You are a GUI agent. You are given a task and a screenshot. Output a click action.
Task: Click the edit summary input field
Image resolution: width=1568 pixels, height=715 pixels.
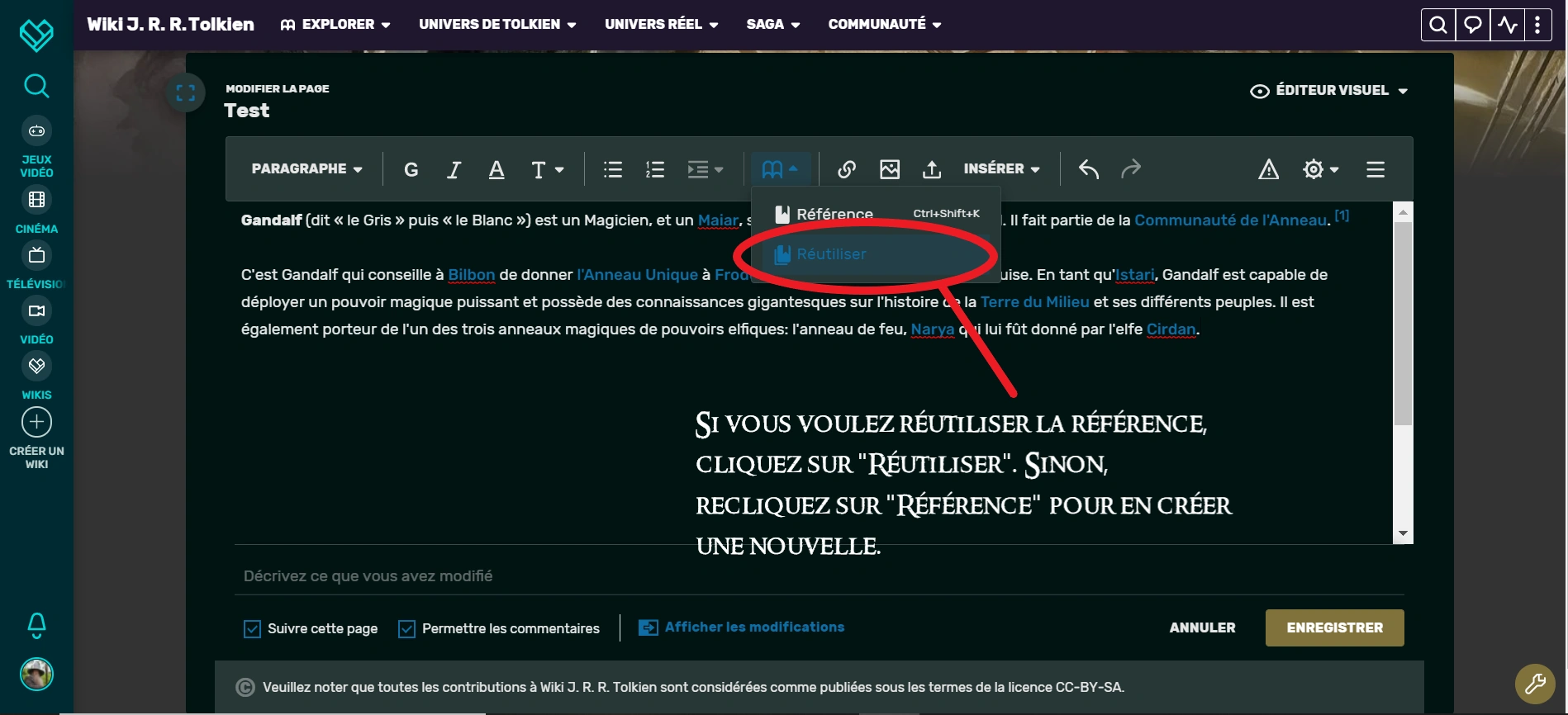(x=820, y=576)
